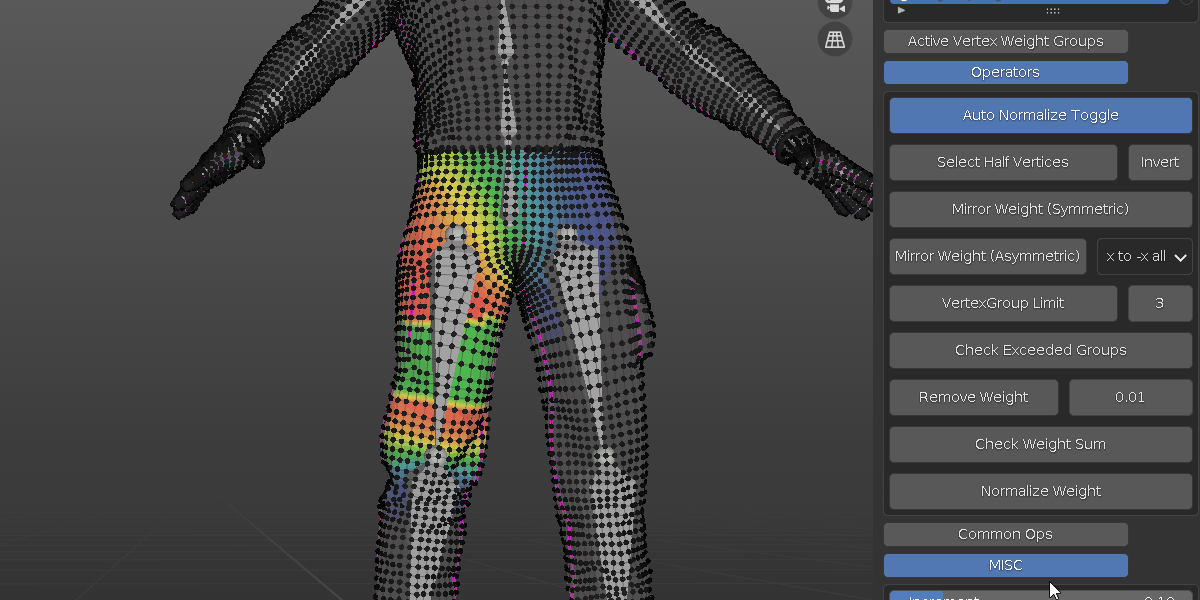Apply VertexGroup Limit
Image resolution: width=1200 pixels, height=600 pixels.
[1003, 303]
